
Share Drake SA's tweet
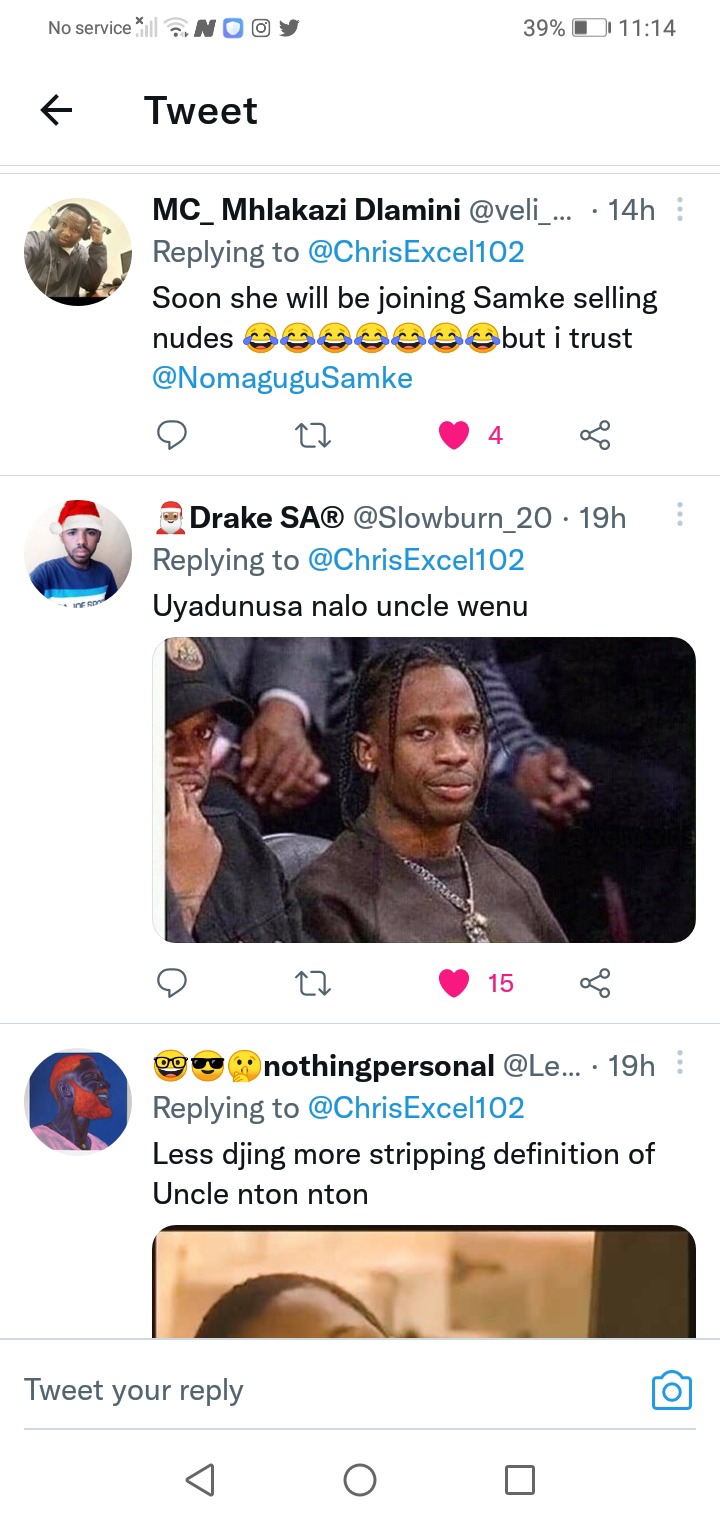(595, 983)
